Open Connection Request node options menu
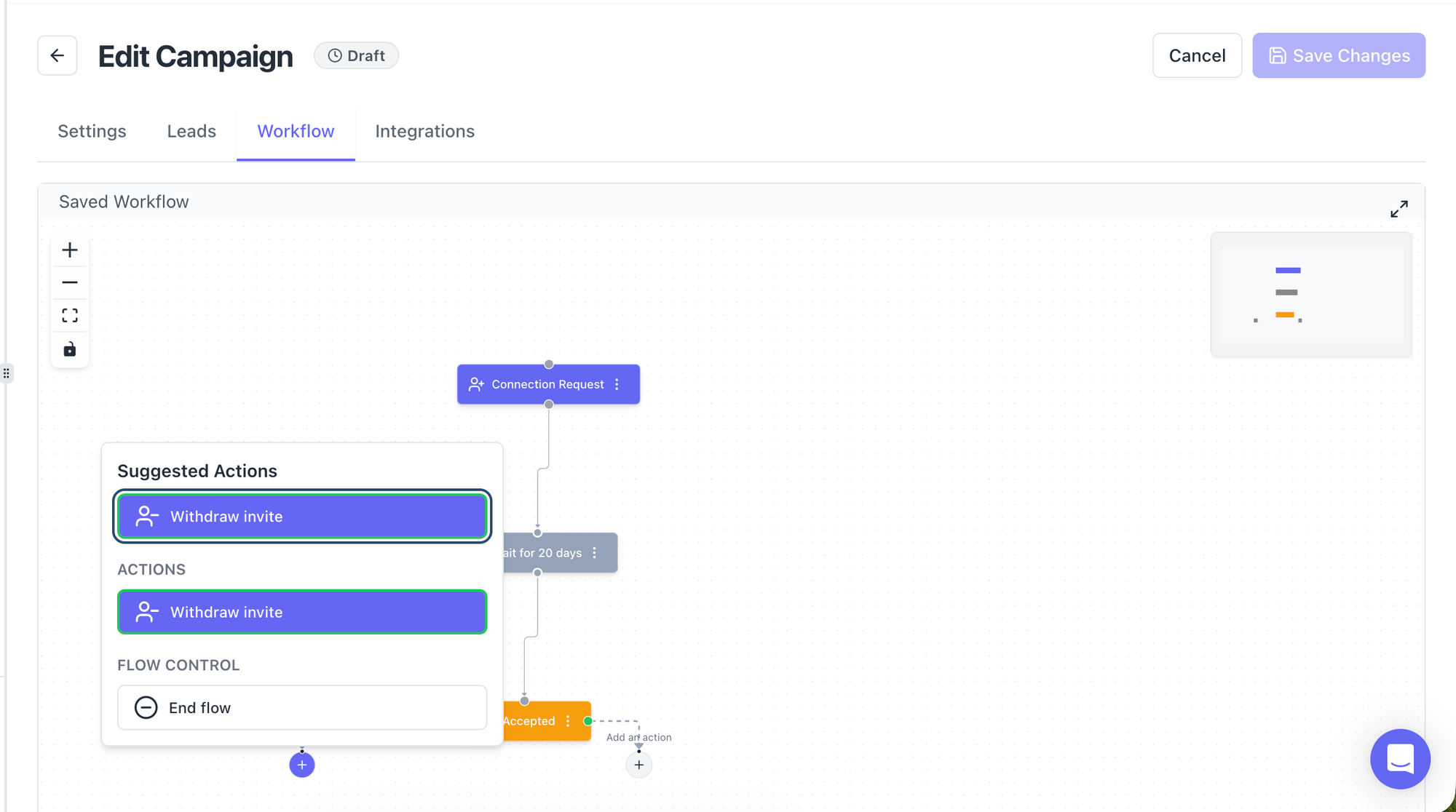The width and height of the screenshot is (1456, 812). point(617,384)
